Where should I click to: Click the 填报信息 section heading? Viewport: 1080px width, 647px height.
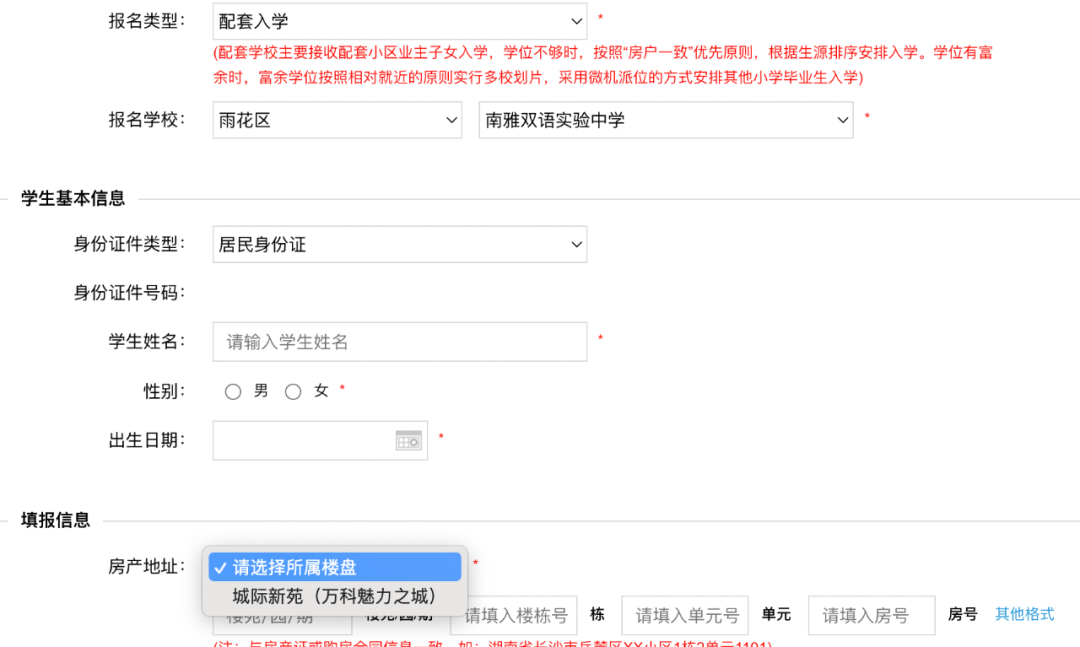[56, 520]
